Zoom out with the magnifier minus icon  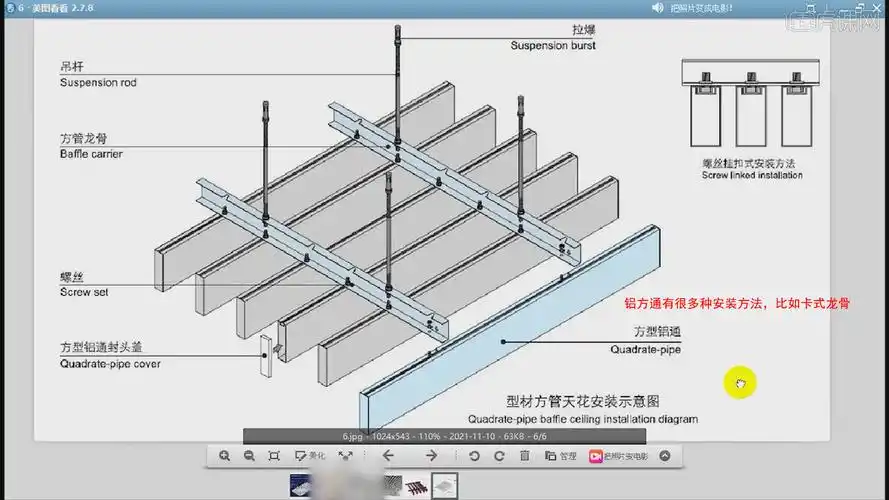click(x=249, y=456)
